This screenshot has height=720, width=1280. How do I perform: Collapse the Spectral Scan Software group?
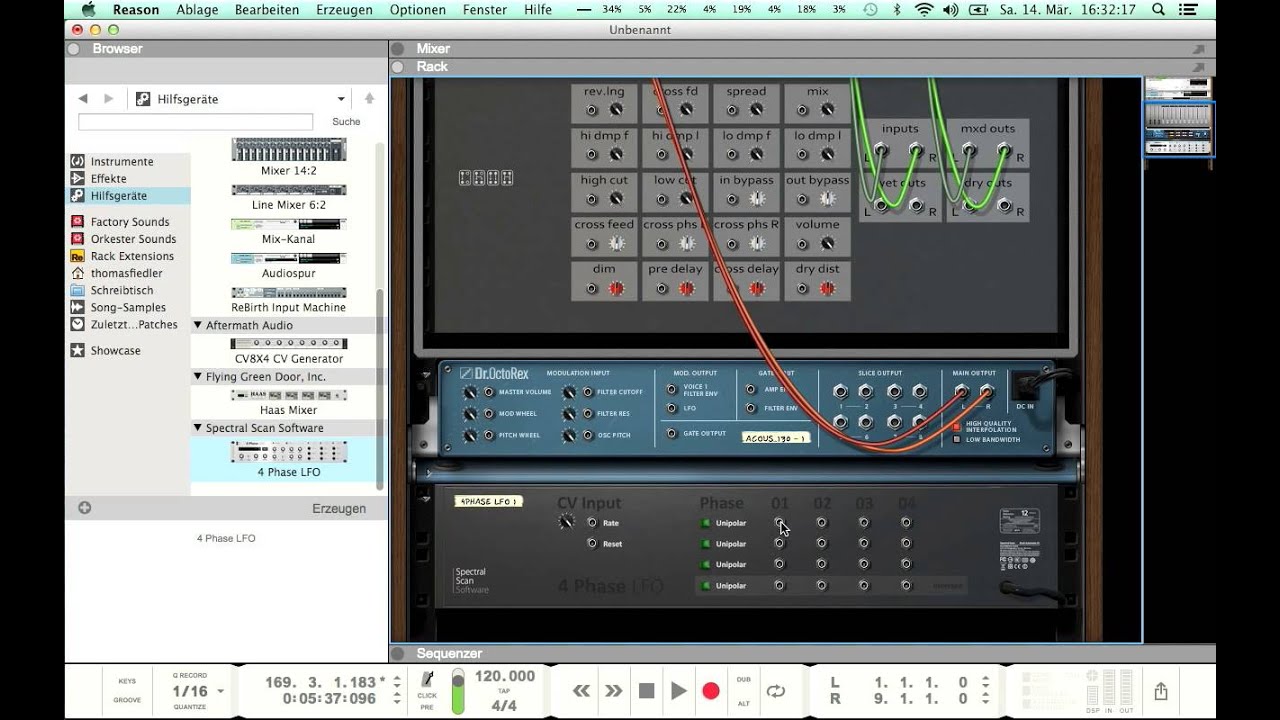pyautogui.click(x=198, y=428)
